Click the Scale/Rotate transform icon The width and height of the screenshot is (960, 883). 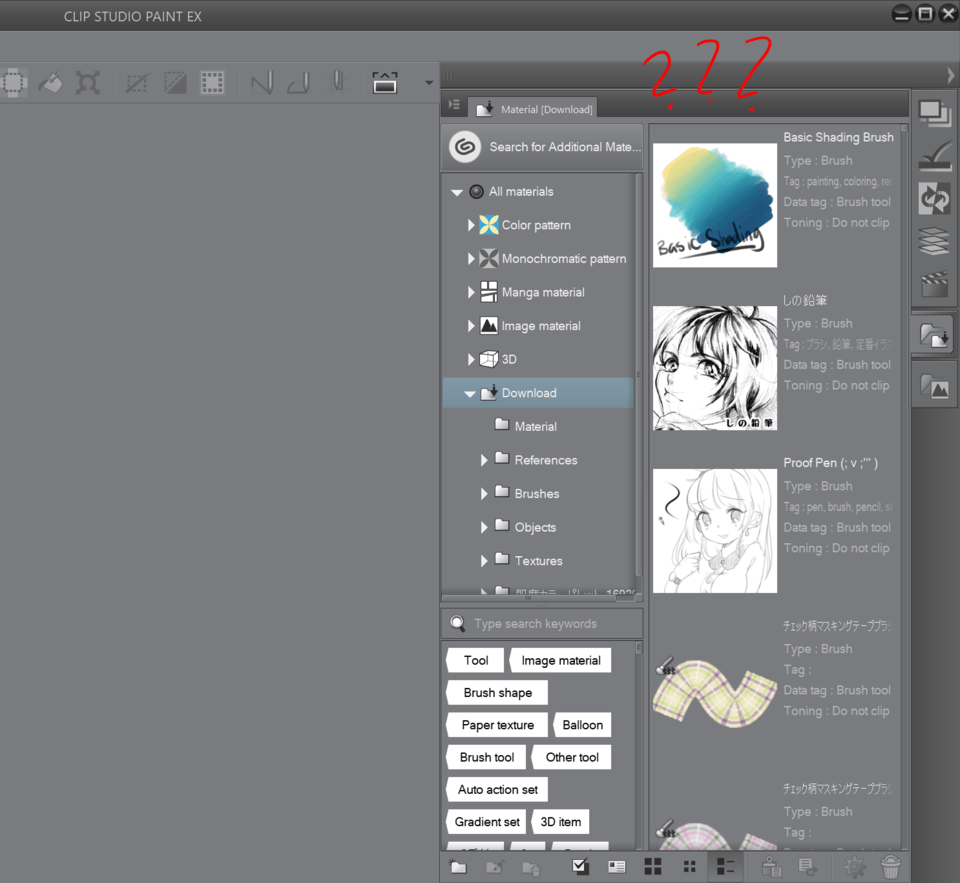(x=88, y=82)
